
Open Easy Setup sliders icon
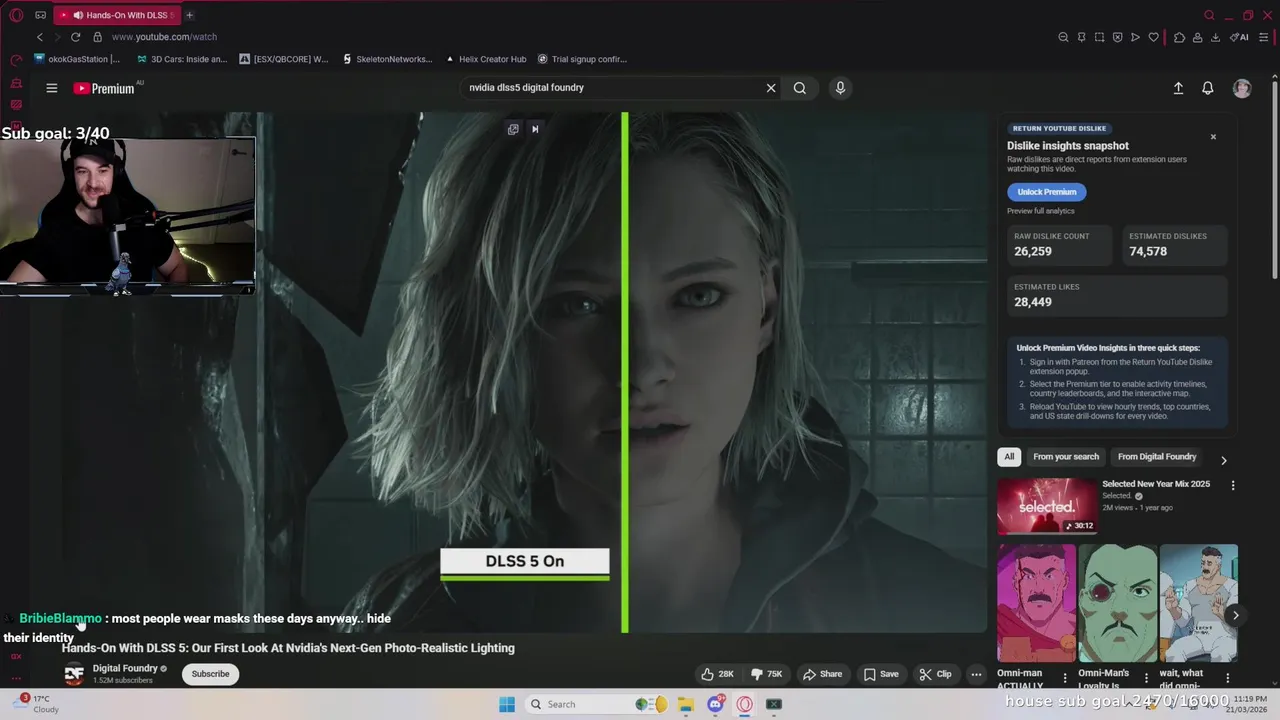click(x=1264, y=37)
